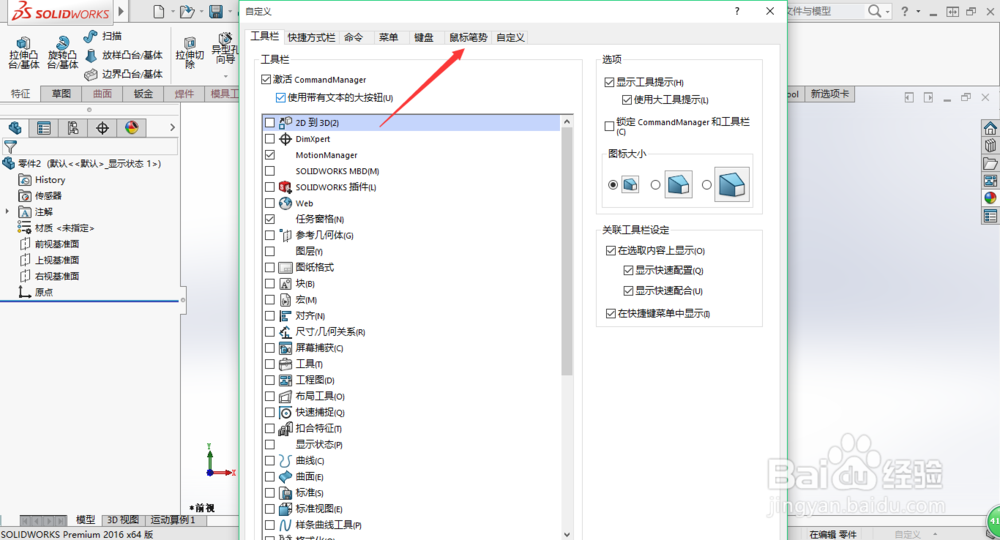Open the DisplayManager color ball tab

(x=131, y=128)
